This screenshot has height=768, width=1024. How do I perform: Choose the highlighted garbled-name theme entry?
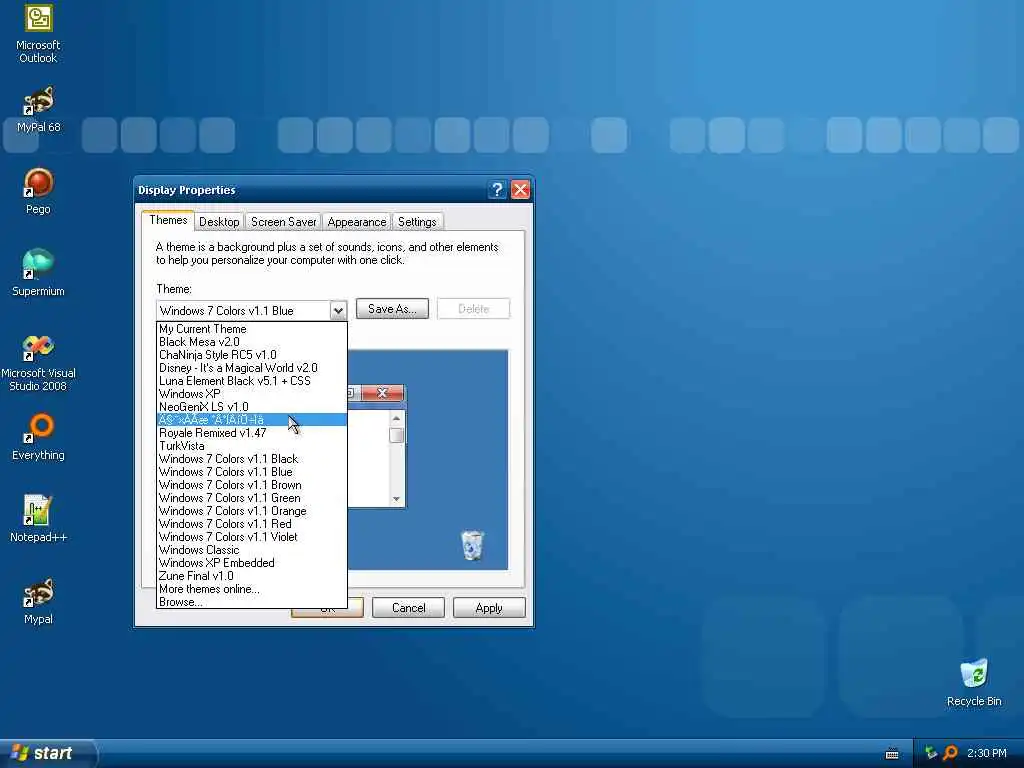251,420
